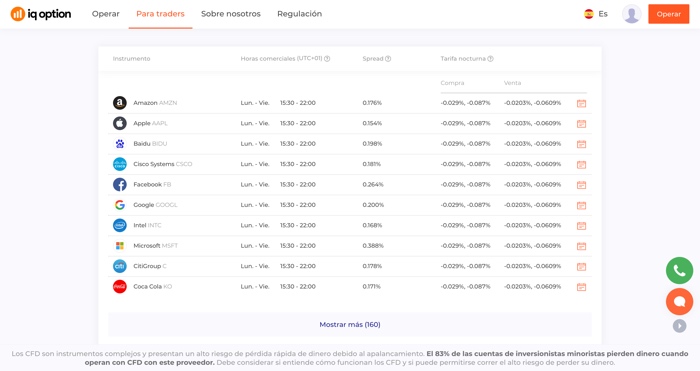
Task: Click the Venta sub-header
Action: point(512,83)
